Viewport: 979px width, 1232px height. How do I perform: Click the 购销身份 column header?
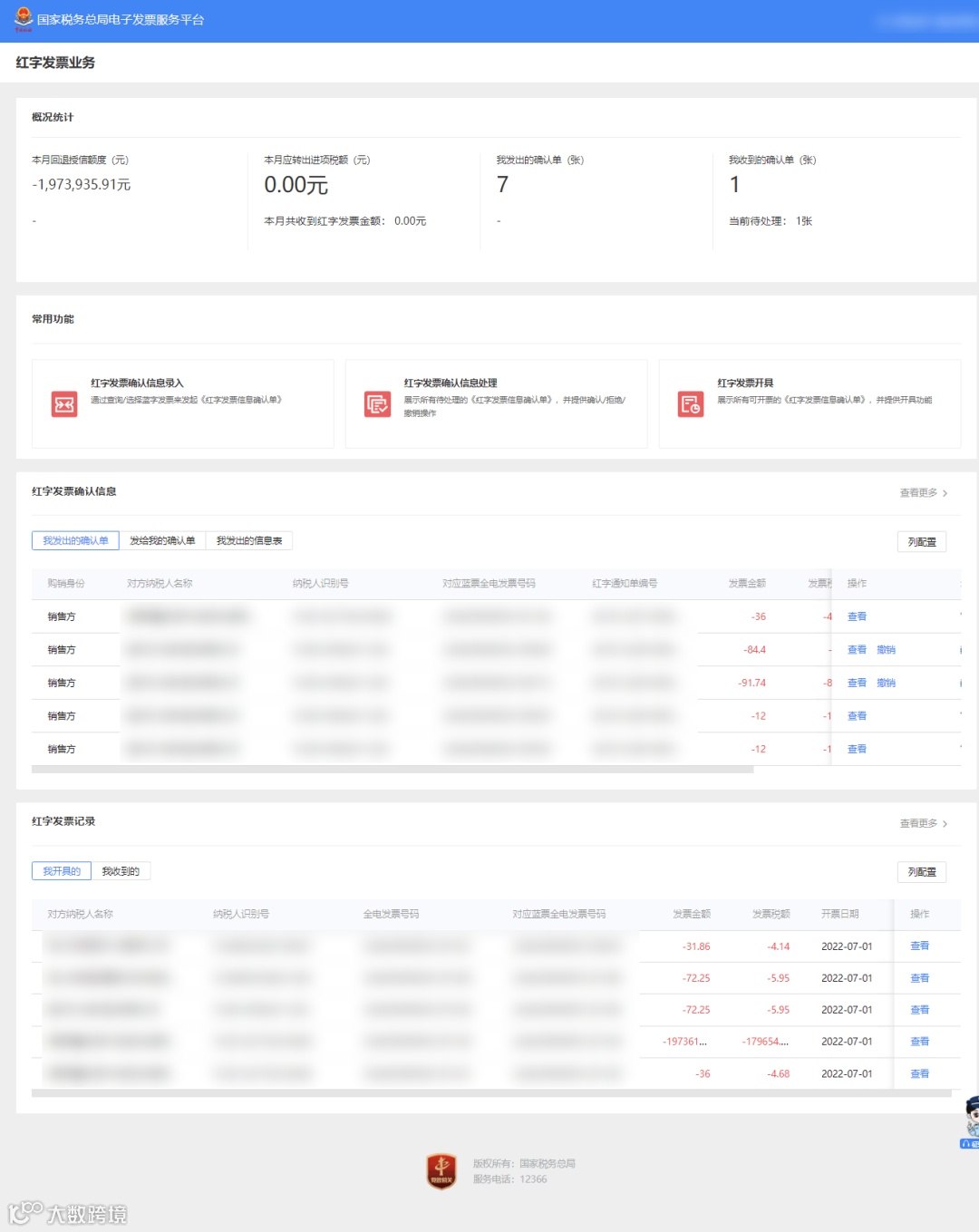coord(66,583)
